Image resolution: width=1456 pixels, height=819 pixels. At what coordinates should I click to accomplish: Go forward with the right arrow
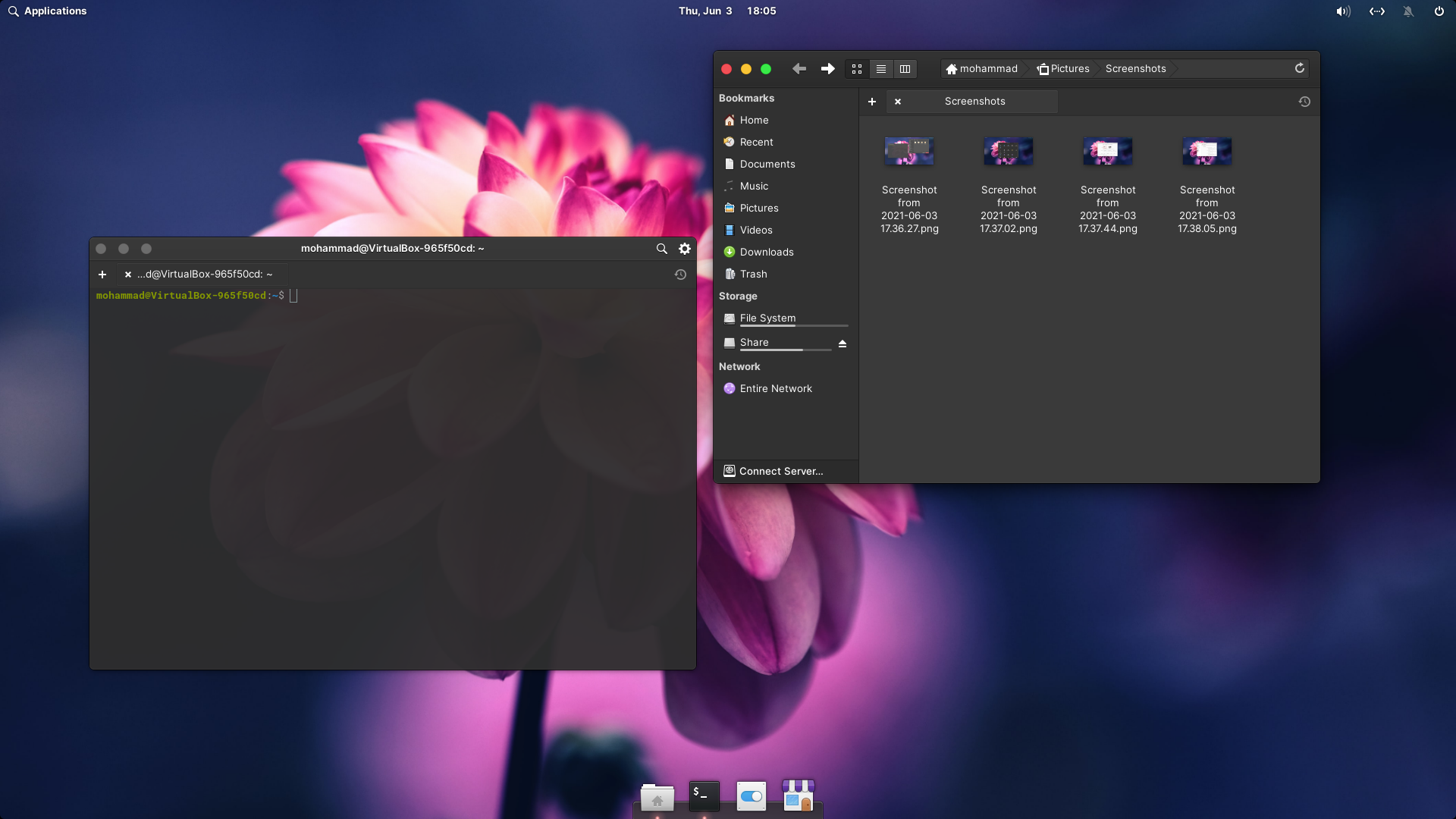click(x=827, y=69)
